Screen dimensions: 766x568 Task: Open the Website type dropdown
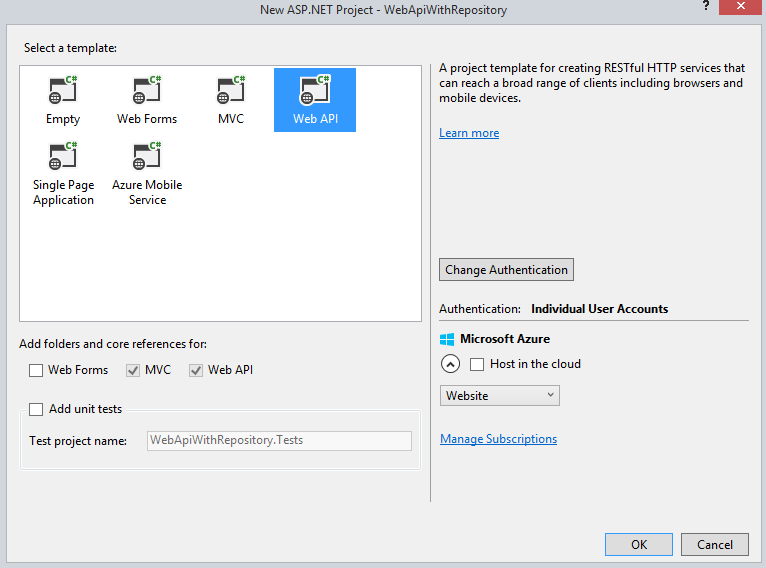tap(500, 396)
